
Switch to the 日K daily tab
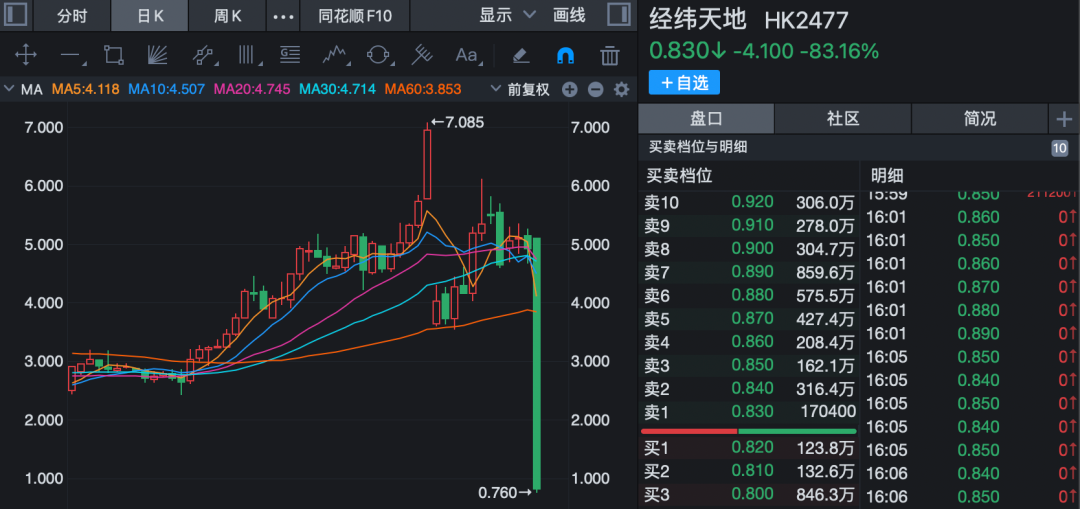coord(150,16)
